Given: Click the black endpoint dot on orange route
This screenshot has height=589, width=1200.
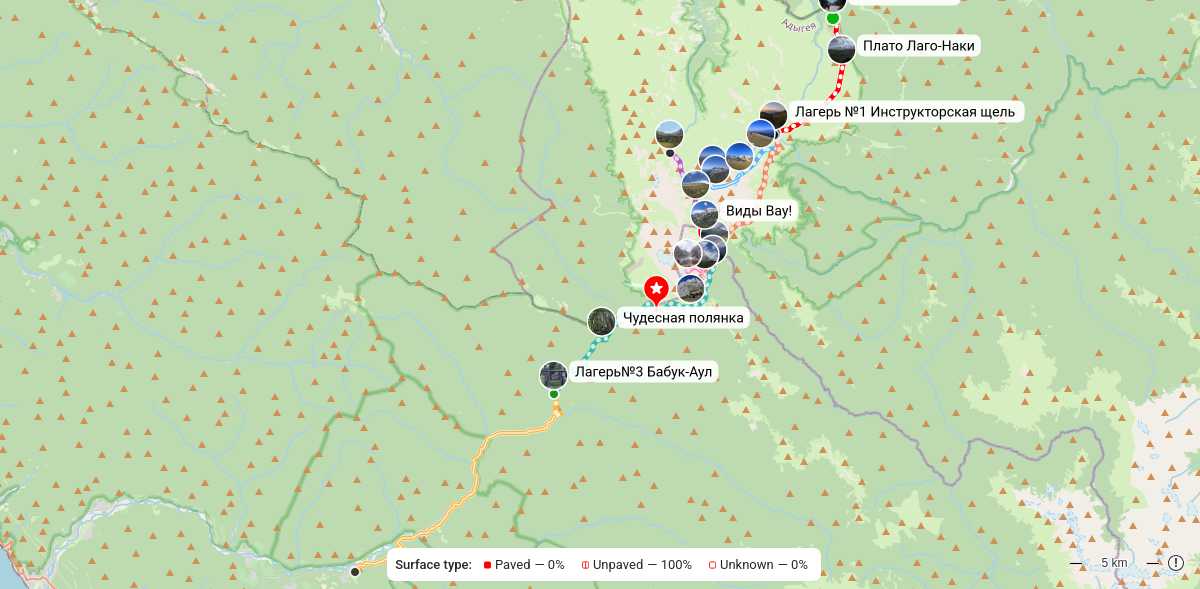Looking at the screenshot, I should click(x=354, y=572).
